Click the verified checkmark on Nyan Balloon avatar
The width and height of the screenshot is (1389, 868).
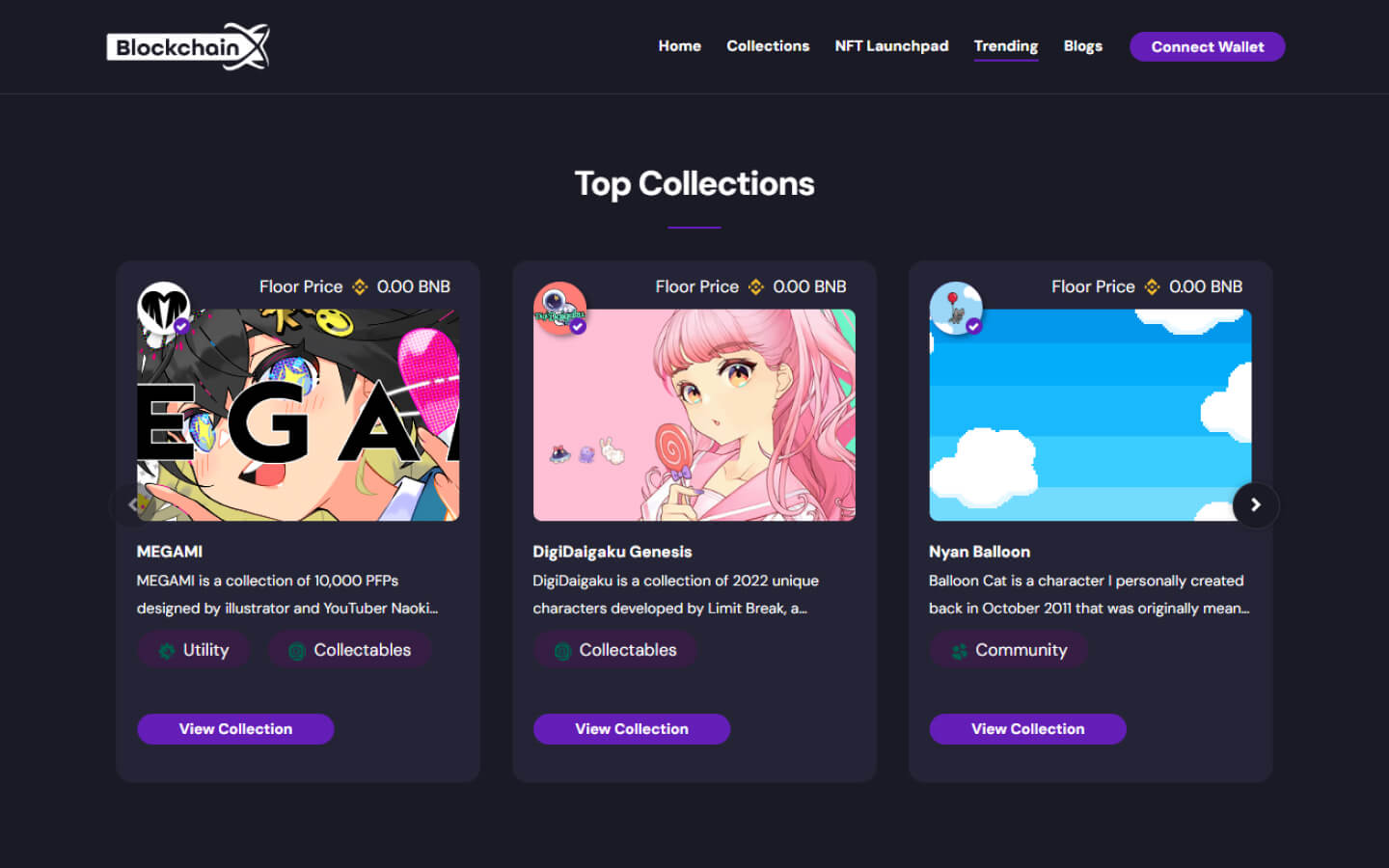tap(975, 327)
